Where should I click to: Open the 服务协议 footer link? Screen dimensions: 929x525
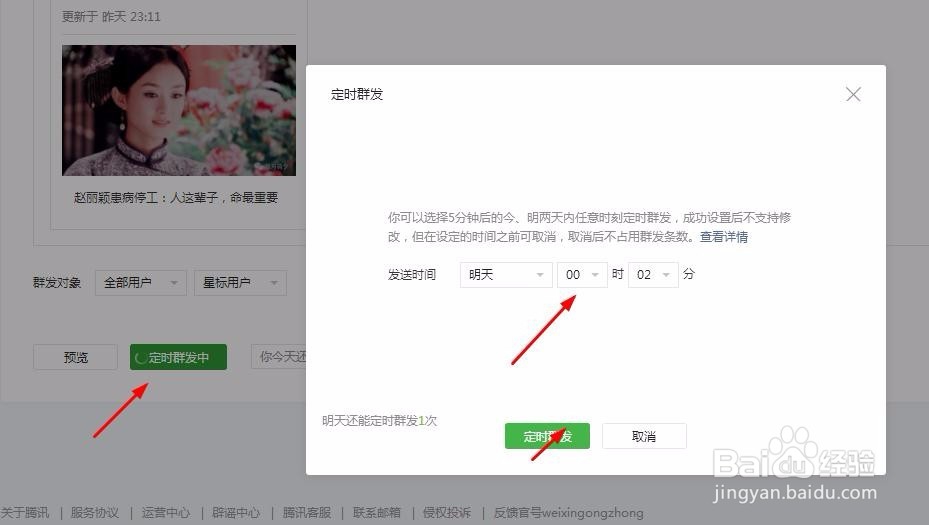pyautogui.click(x=95, y=513)
